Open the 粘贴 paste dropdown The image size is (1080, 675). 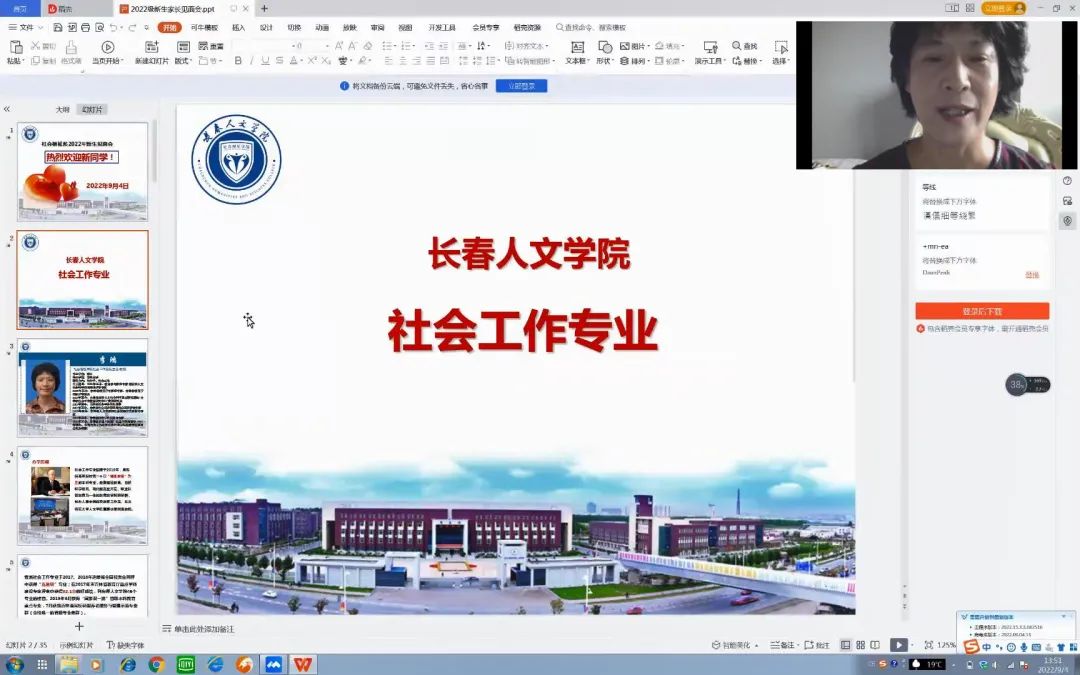tap(15, 61)
